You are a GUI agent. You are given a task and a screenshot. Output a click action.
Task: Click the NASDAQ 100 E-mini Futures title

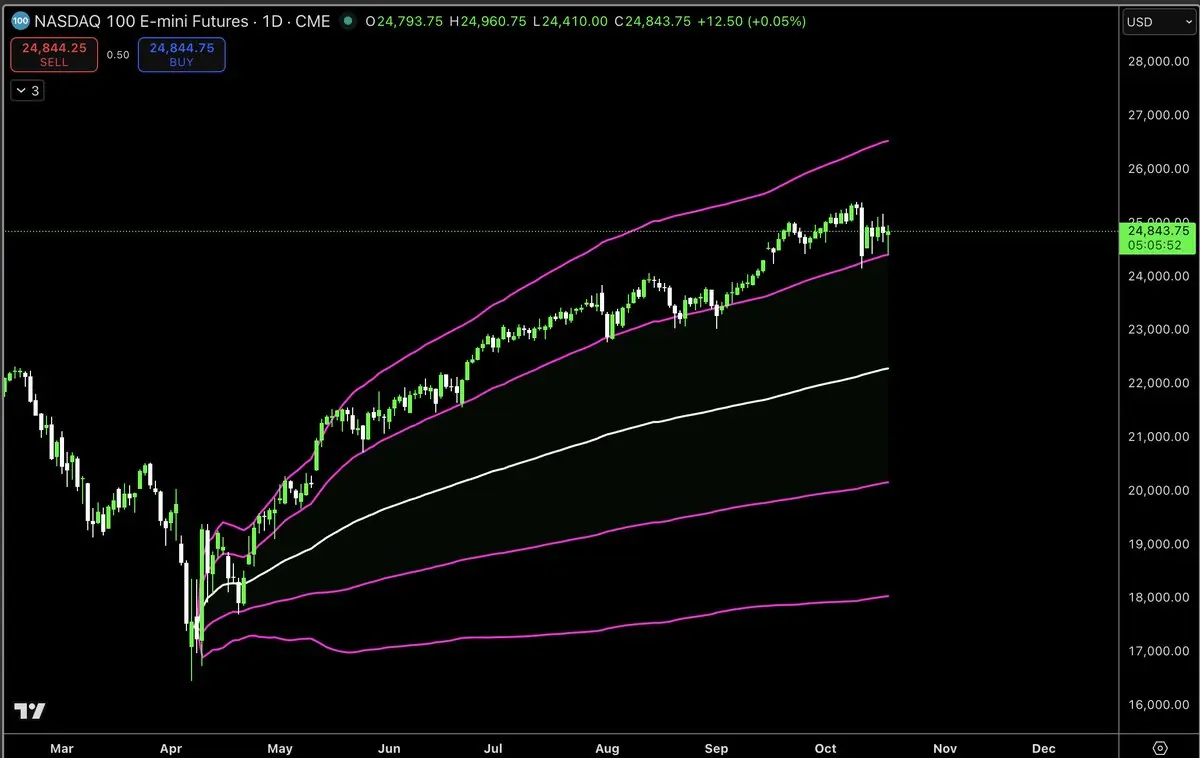coord(143,21)
